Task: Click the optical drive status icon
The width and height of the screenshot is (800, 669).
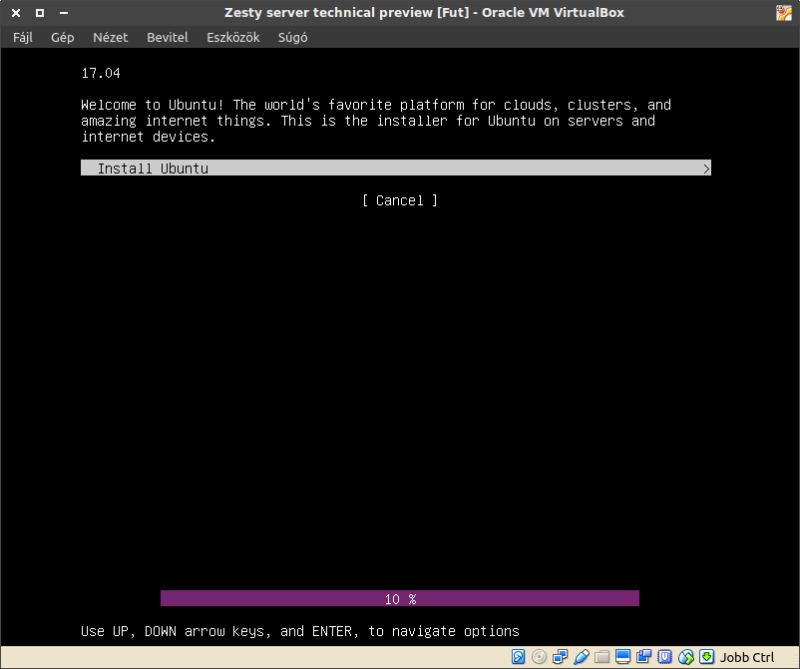Action: [x=539, y=657]
